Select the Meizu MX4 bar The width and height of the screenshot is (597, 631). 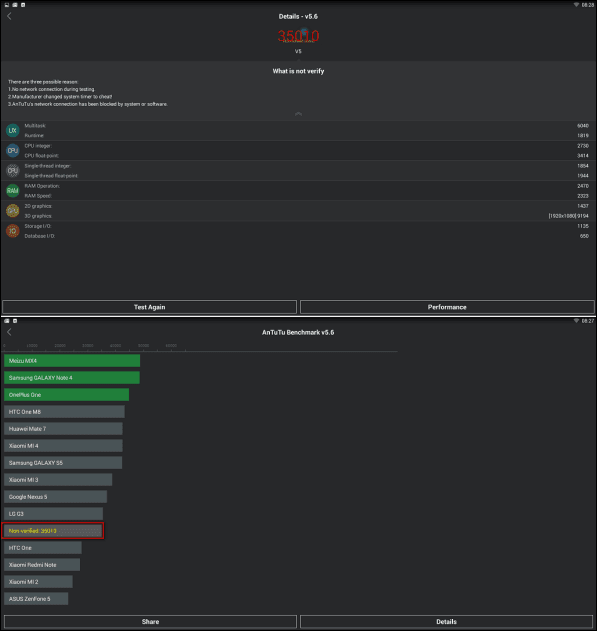pyautogui.click(x=72, y=361)
